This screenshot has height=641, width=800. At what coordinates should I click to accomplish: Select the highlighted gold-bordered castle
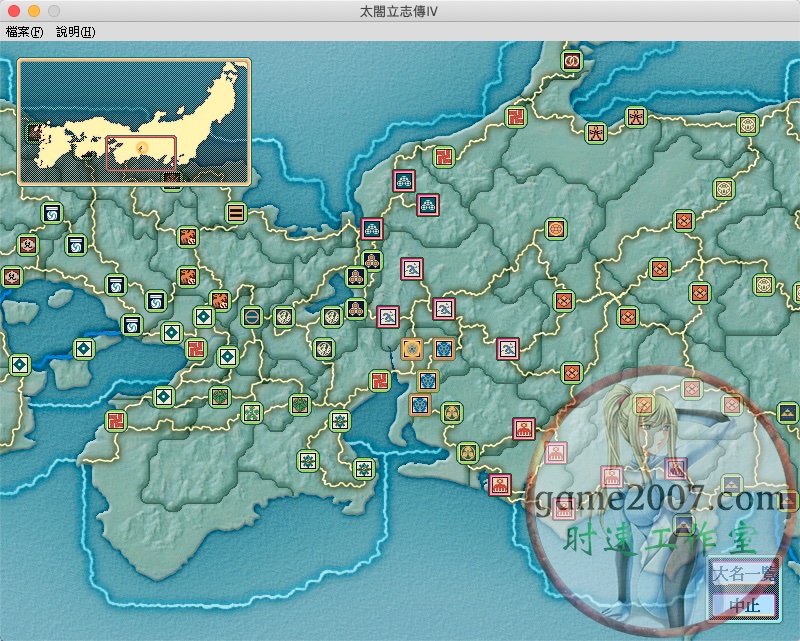(412, 349)
